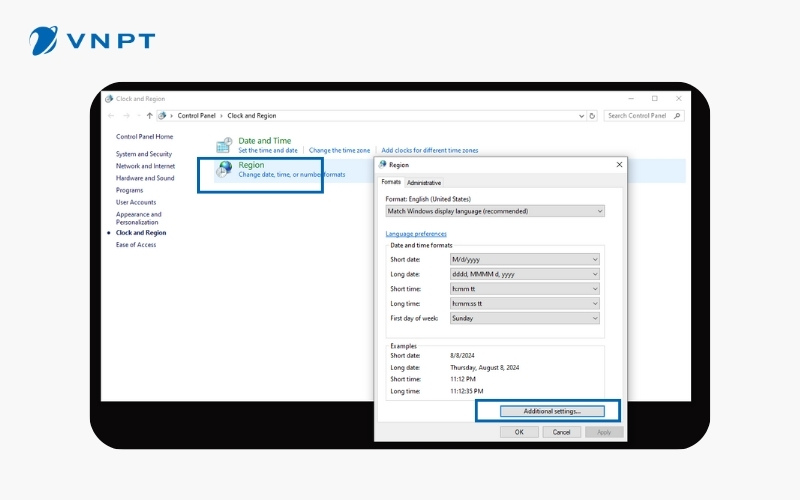Close the Region dialog window
This screenshot has width=800, height=500.
[x=619, y=164]
